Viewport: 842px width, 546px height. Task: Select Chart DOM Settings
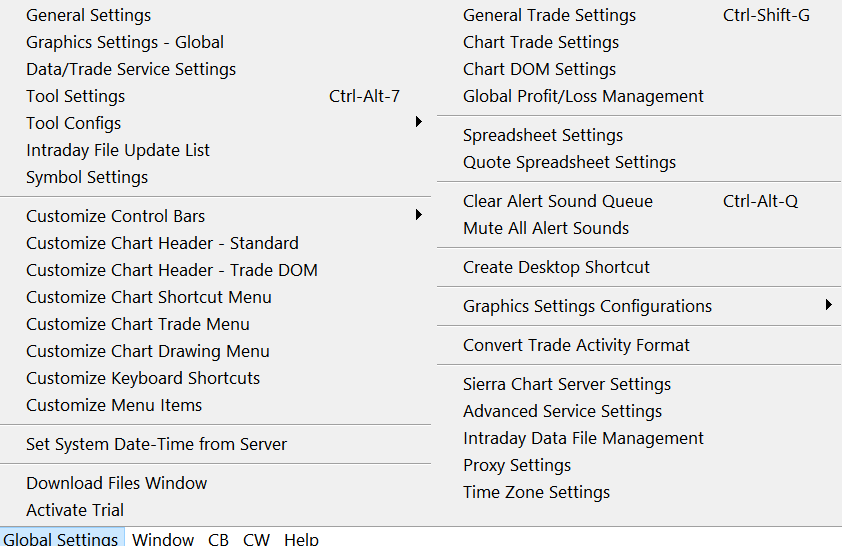tap(540, 69)
